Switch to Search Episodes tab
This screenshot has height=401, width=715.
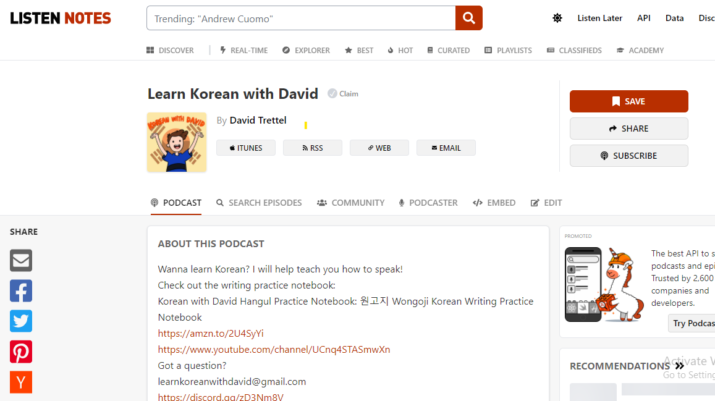(259, 203)
